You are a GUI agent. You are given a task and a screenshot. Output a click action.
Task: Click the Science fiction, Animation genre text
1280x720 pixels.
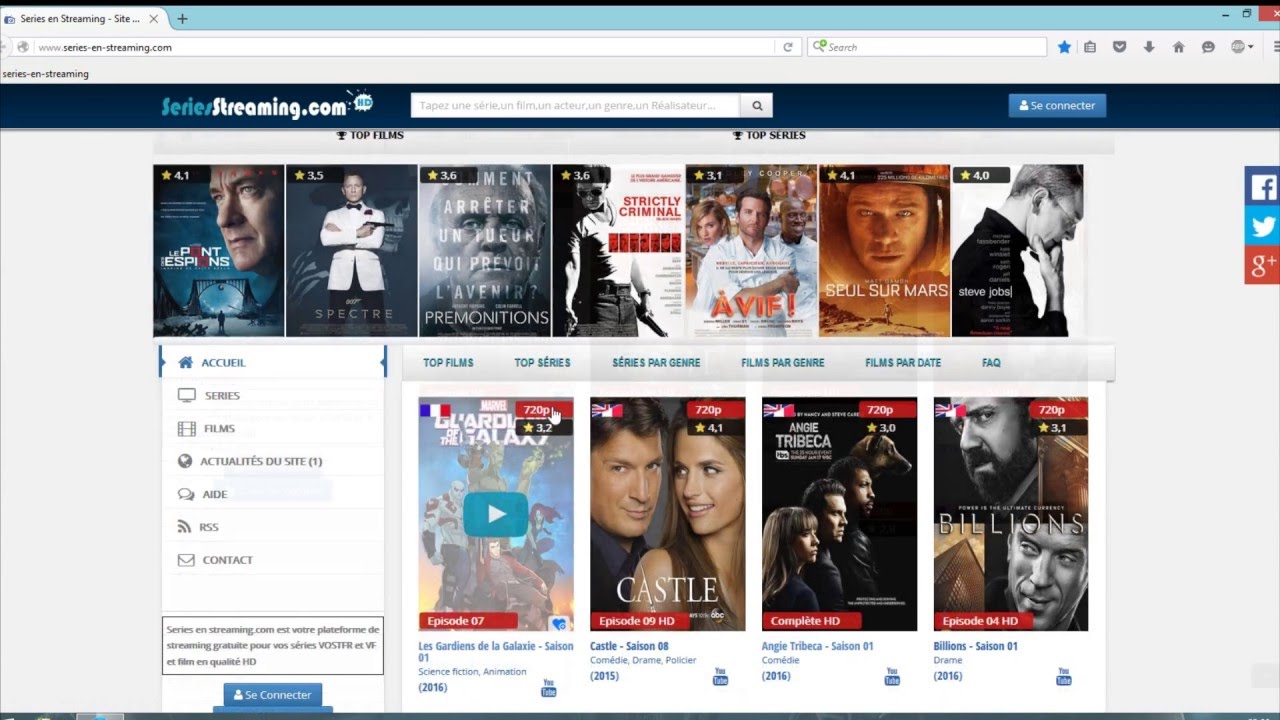pos(472,671)
